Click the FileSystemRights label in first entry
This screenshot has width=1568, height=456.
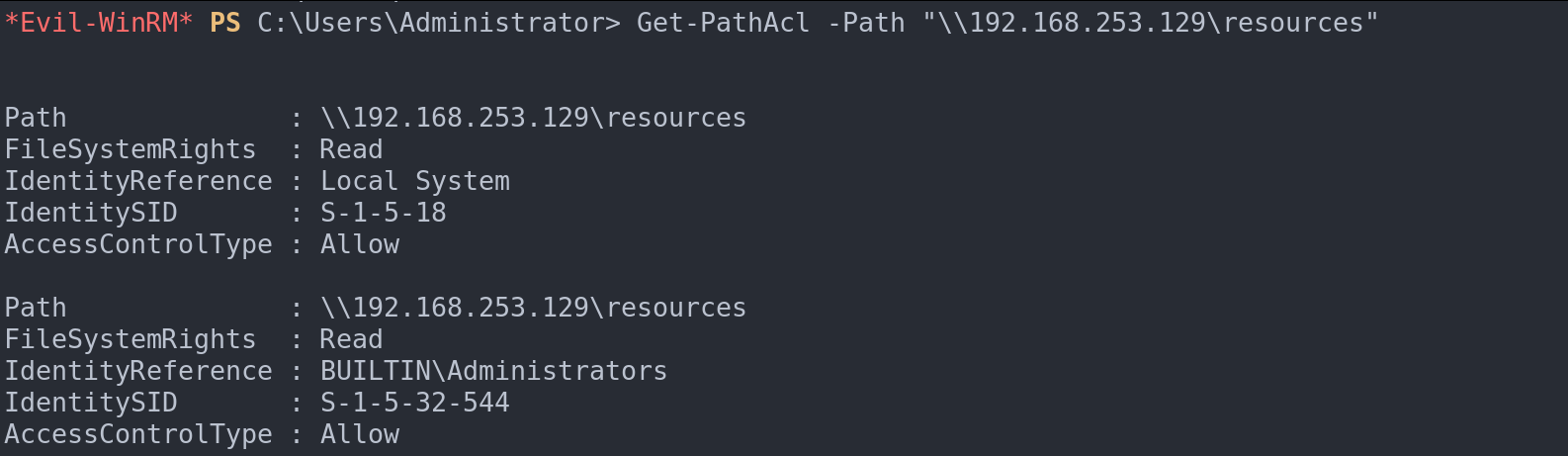point(131,149)
